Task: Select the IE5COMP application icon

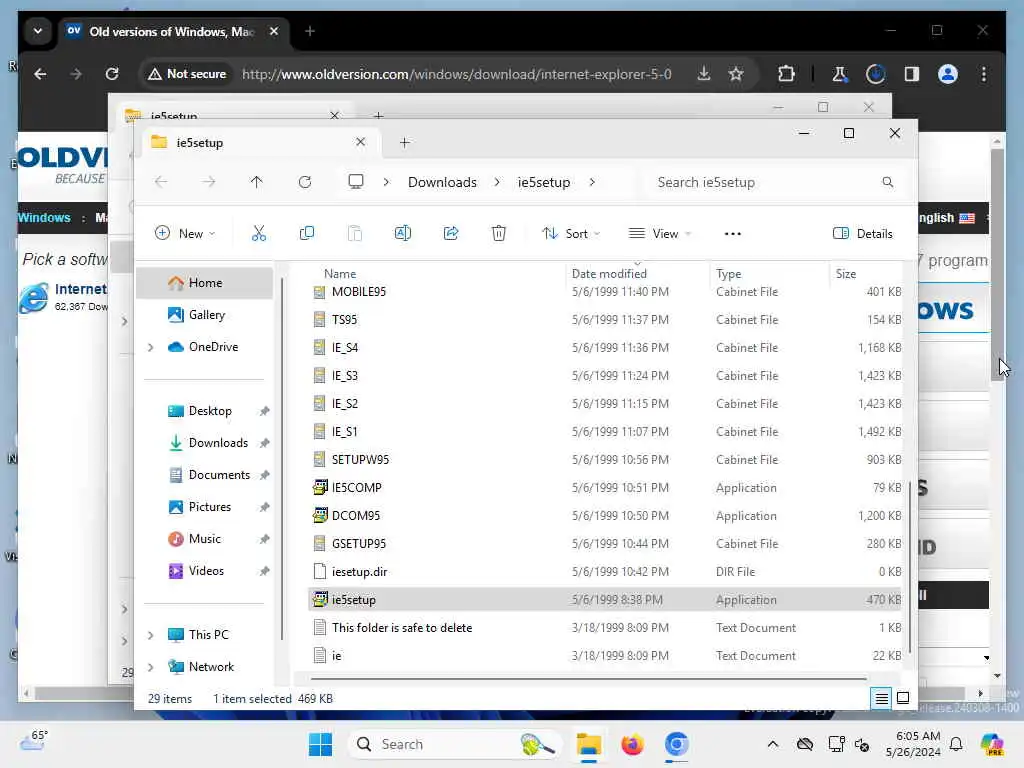Action: [x=320, y=487]
